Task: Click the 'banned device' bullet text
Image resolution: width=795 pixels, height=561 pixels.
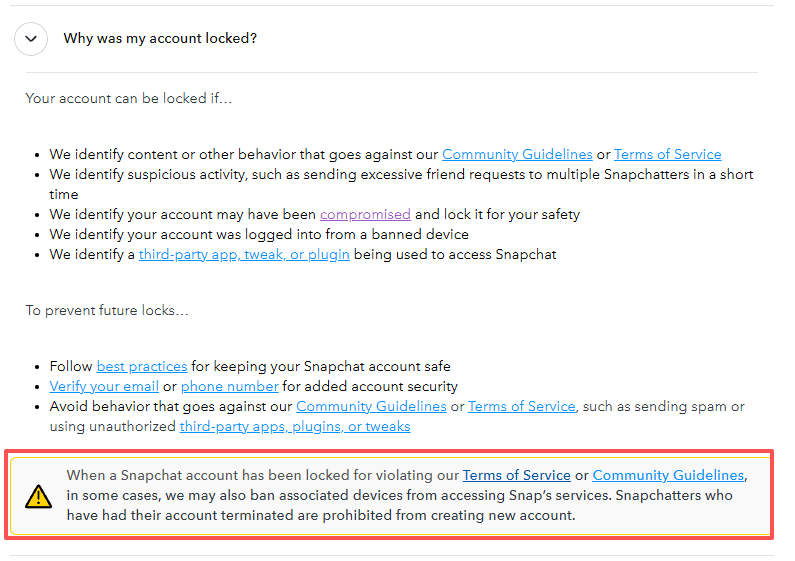Action: click(259, 234)
